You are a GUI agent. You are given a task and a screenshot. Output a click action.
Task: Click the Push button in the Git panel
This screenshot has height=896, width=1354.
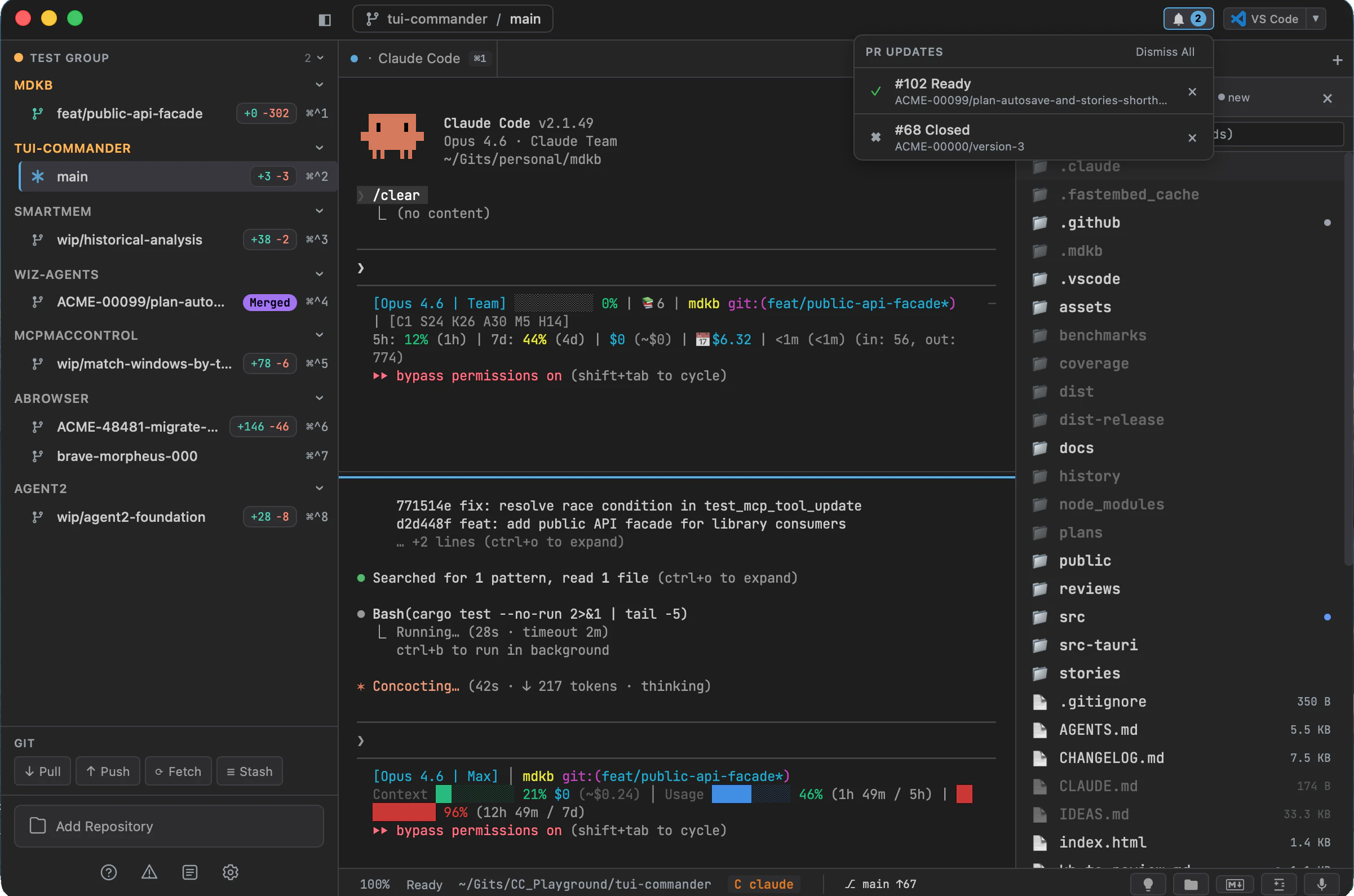(108, 771)
